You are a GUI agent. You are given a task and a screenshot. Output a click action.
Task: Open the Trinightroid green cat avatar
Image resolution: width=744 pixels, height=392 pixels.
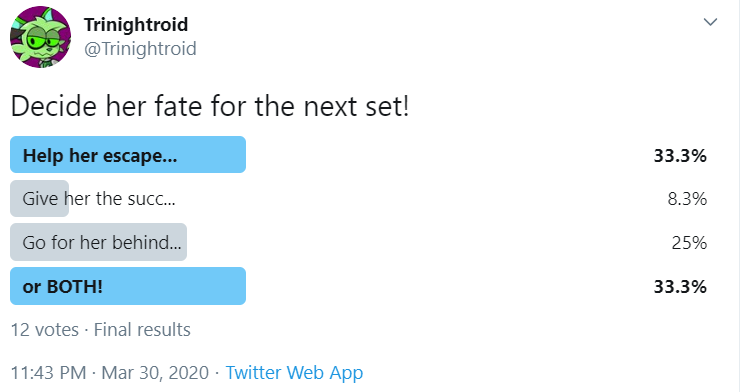pyautogui.click(x=40, y=37)
